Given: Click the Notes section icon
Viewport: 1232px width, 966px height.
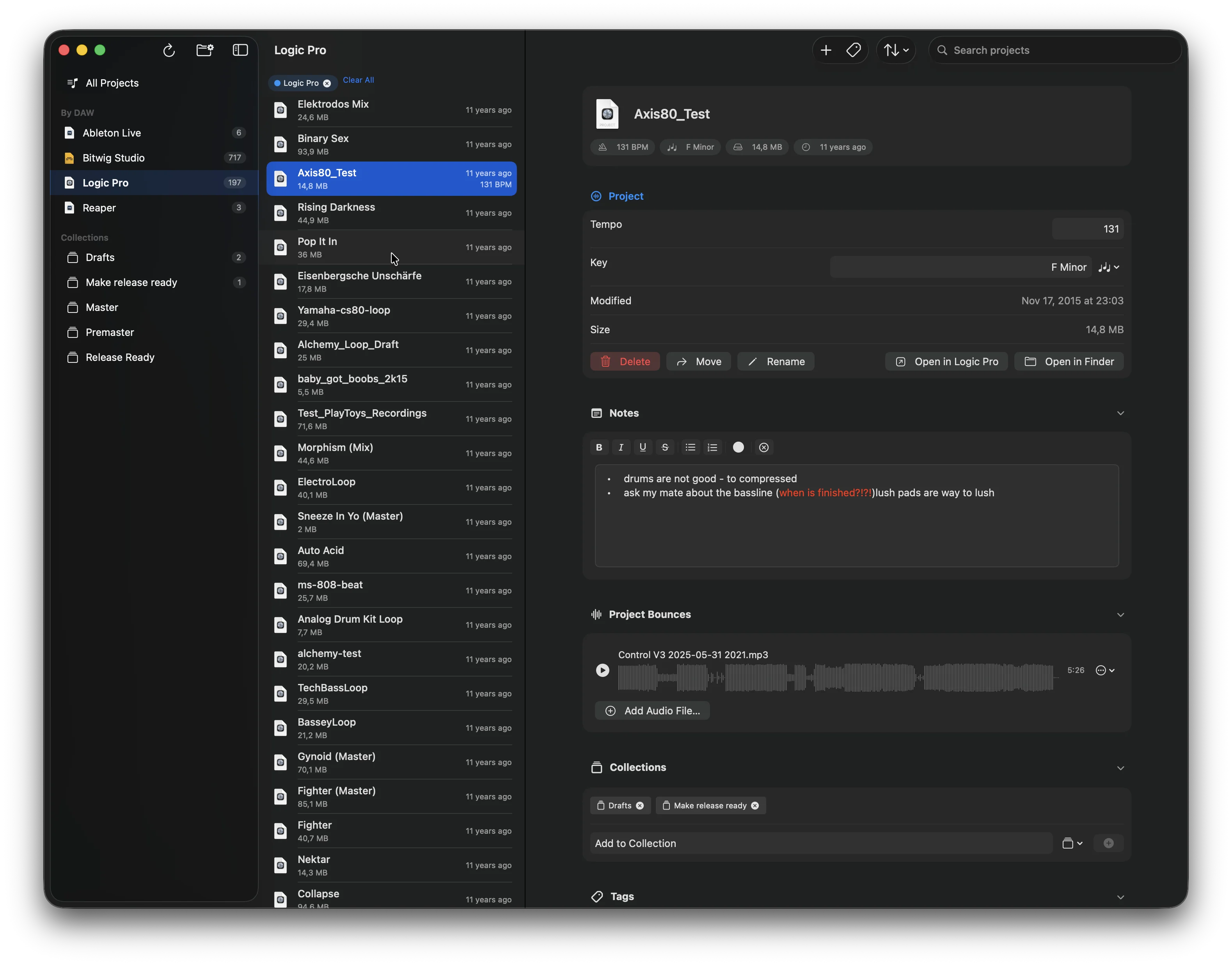Looking at the screenshot, I should [x=596, y=414].
